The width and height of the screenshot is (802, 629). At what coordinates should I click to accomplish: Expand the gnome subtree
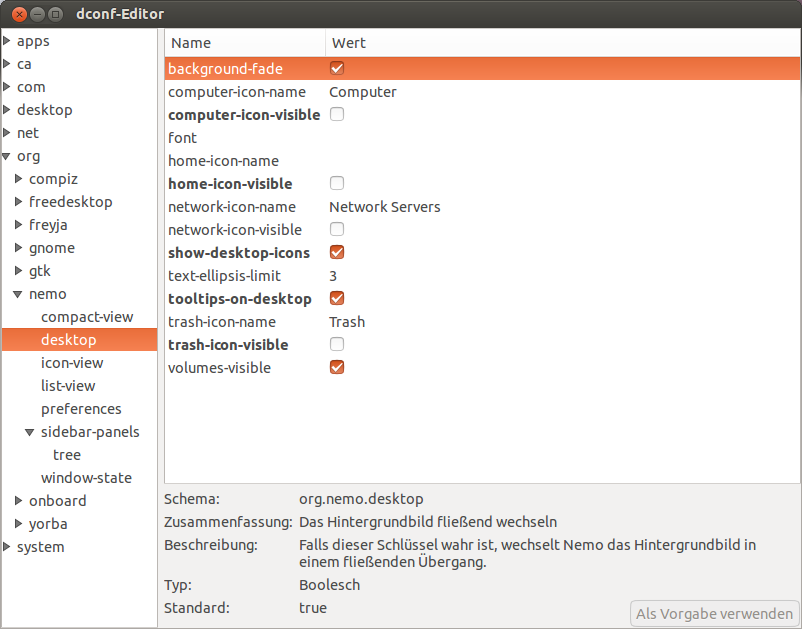18,248
